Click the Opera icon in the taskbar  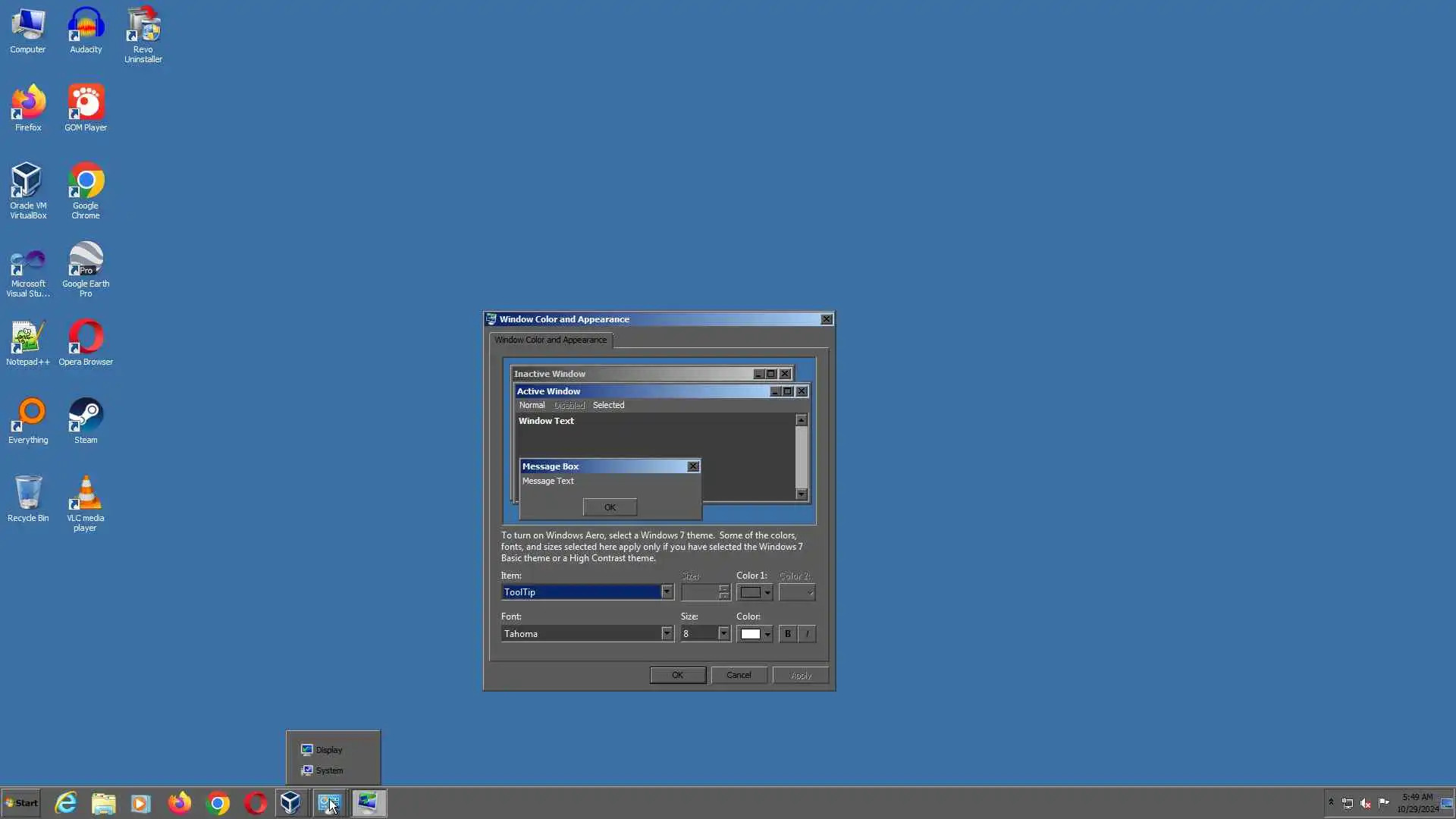tap(256, 803)
